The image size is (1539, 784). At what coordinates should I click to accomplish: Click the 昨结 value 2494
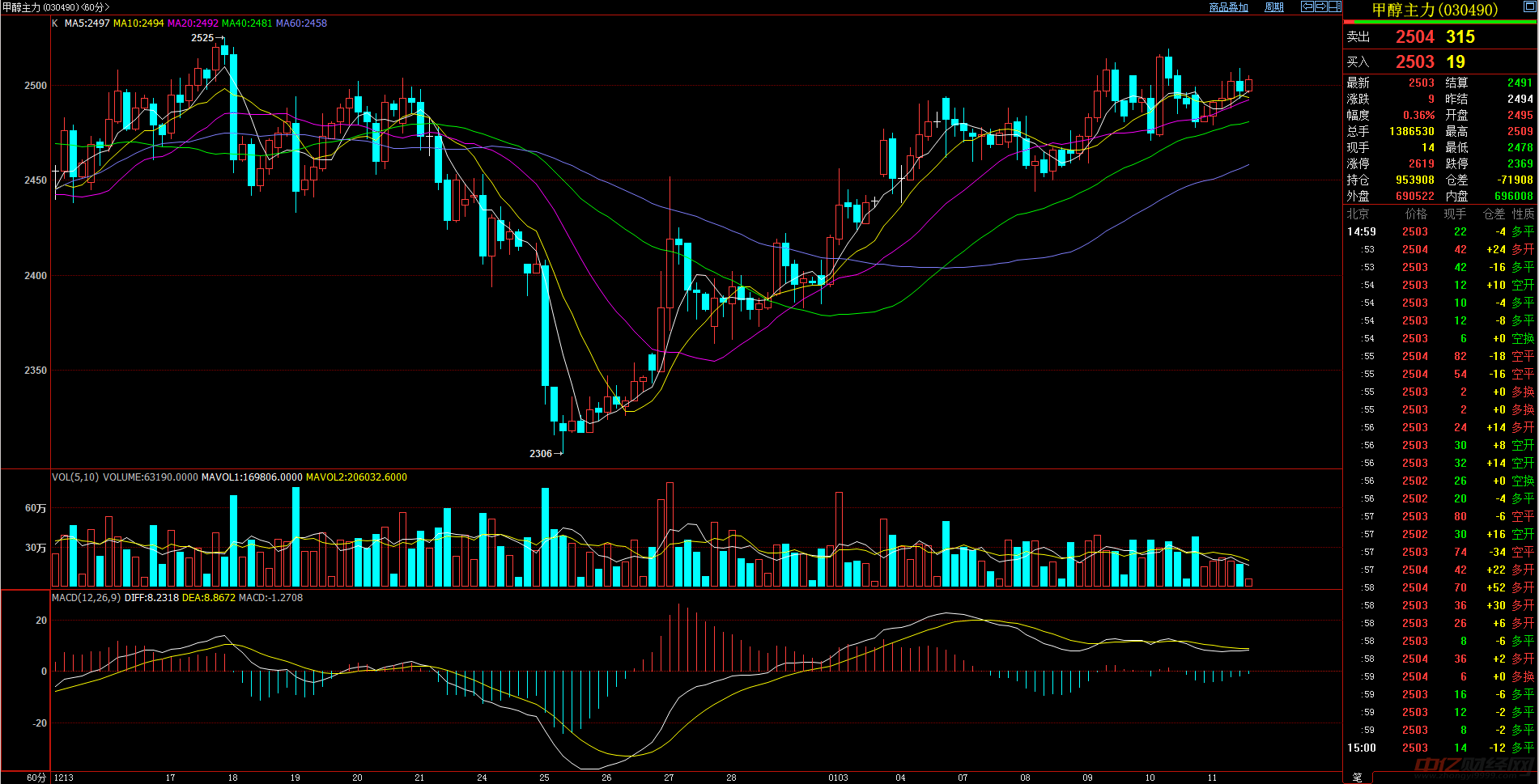[x=1520, y=100]
